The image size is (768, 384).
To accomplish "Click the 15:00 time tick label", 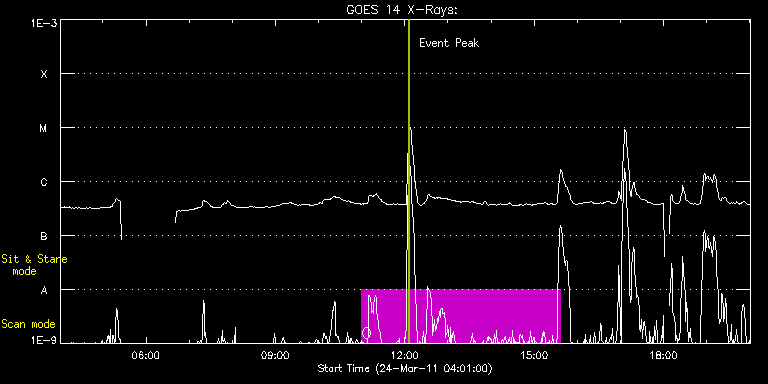I will point(534,355).
